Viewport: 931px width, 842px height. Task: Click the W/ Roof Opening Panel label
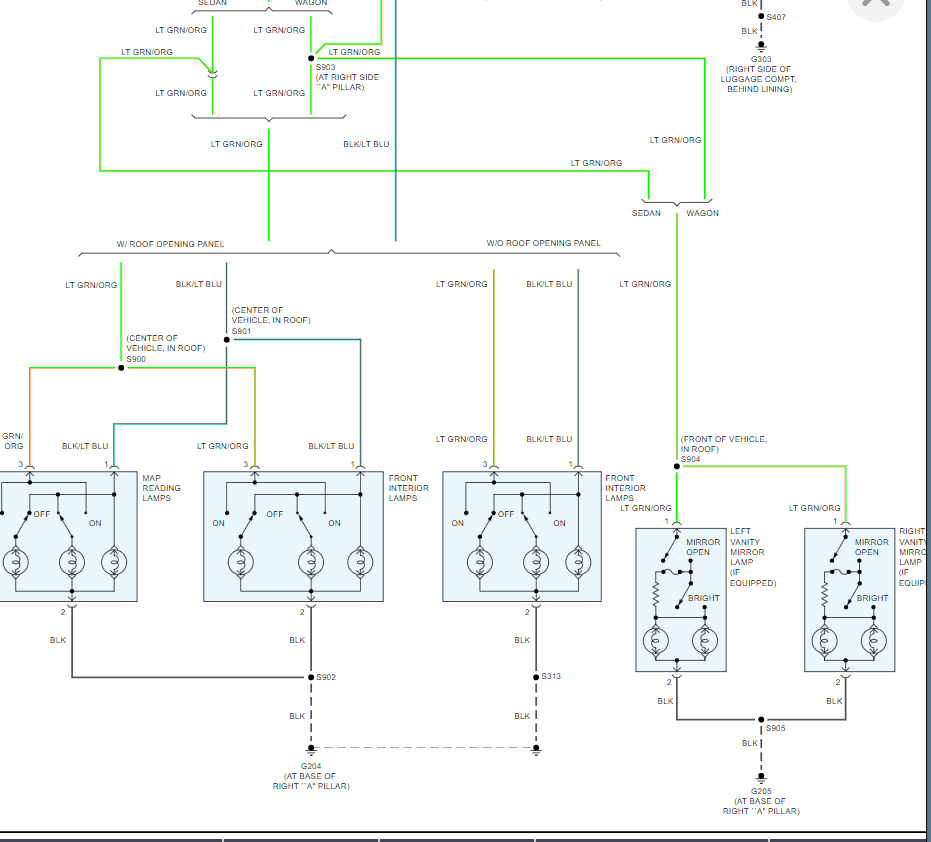170,244
